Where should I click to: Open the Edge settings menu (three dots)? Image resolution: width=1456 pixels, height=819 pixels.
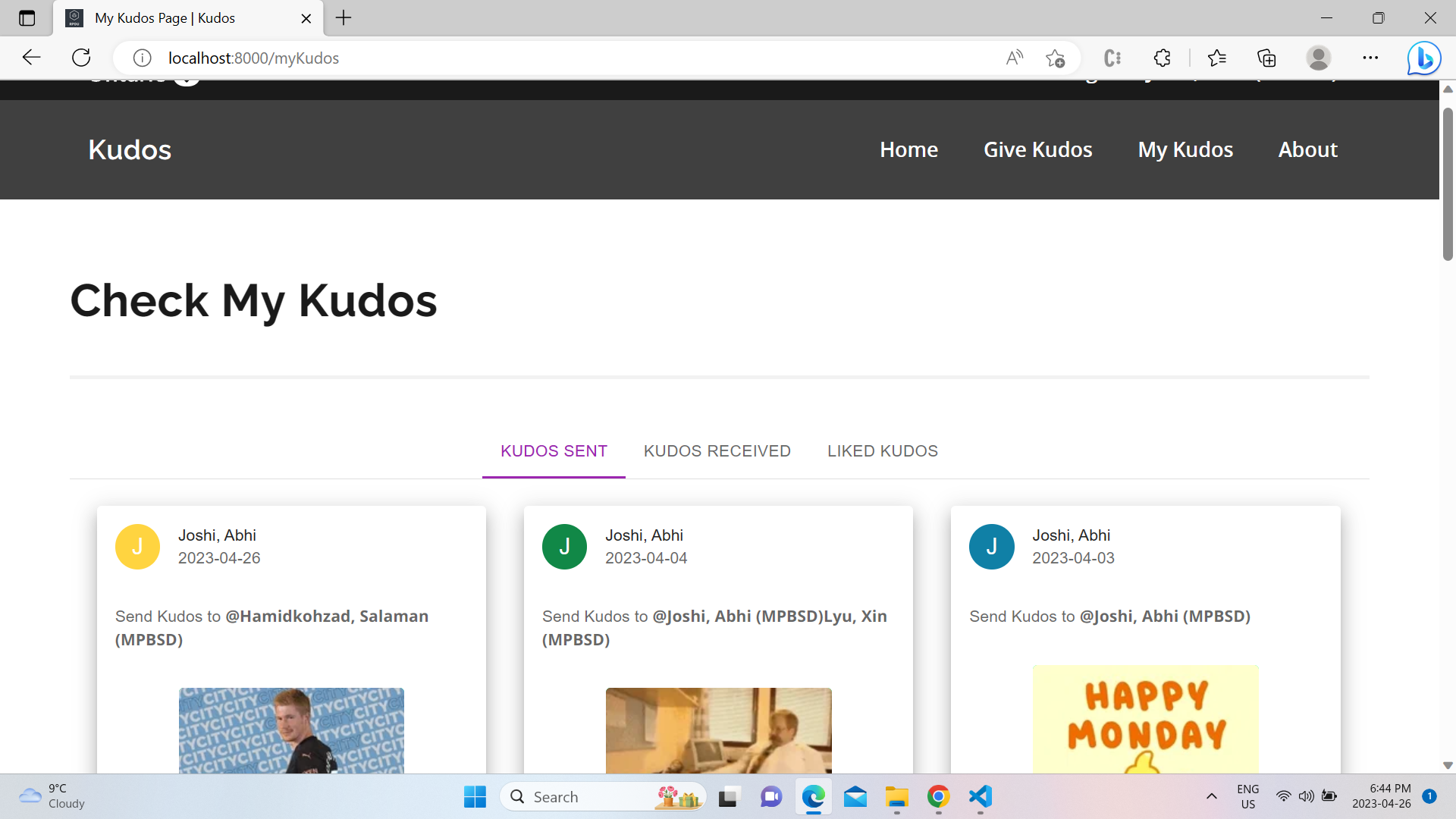pos(1370,58)
